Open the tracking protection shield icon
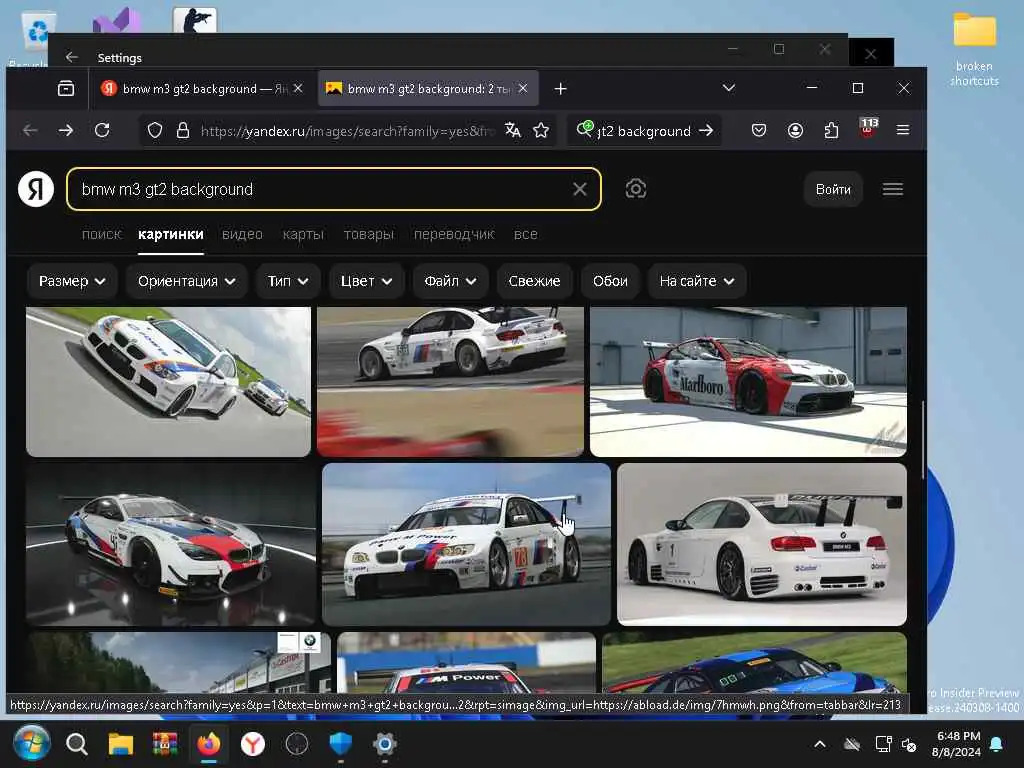This screenshot has height=768, width=1024. pos(155,131)
